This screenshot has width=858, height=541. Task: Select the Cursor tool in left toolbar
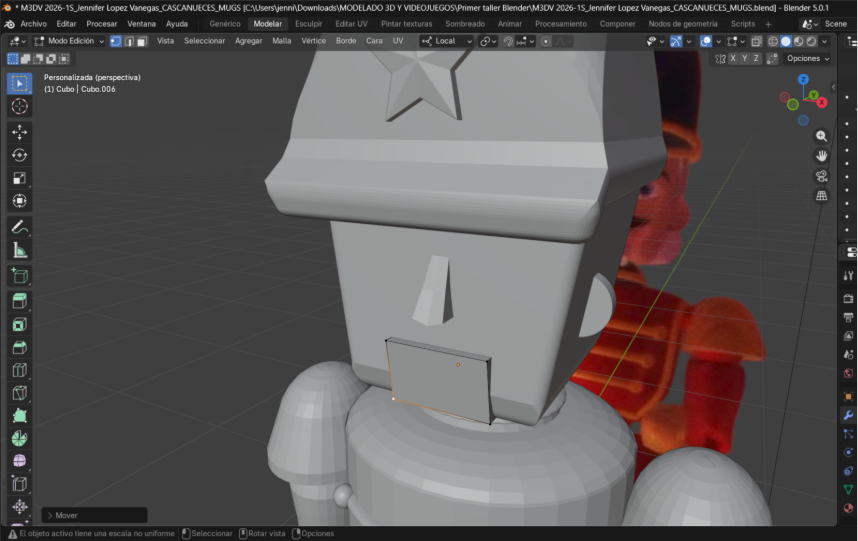pyautogui.click(x=19, y=106)
